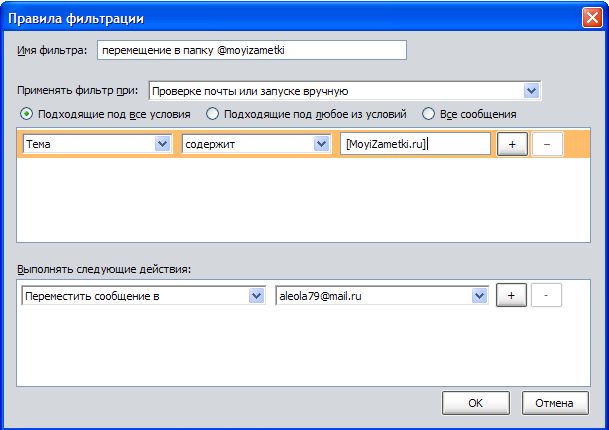Add a condition with the plus button
This screenshot has width=609, height=430.
[512, 144]
